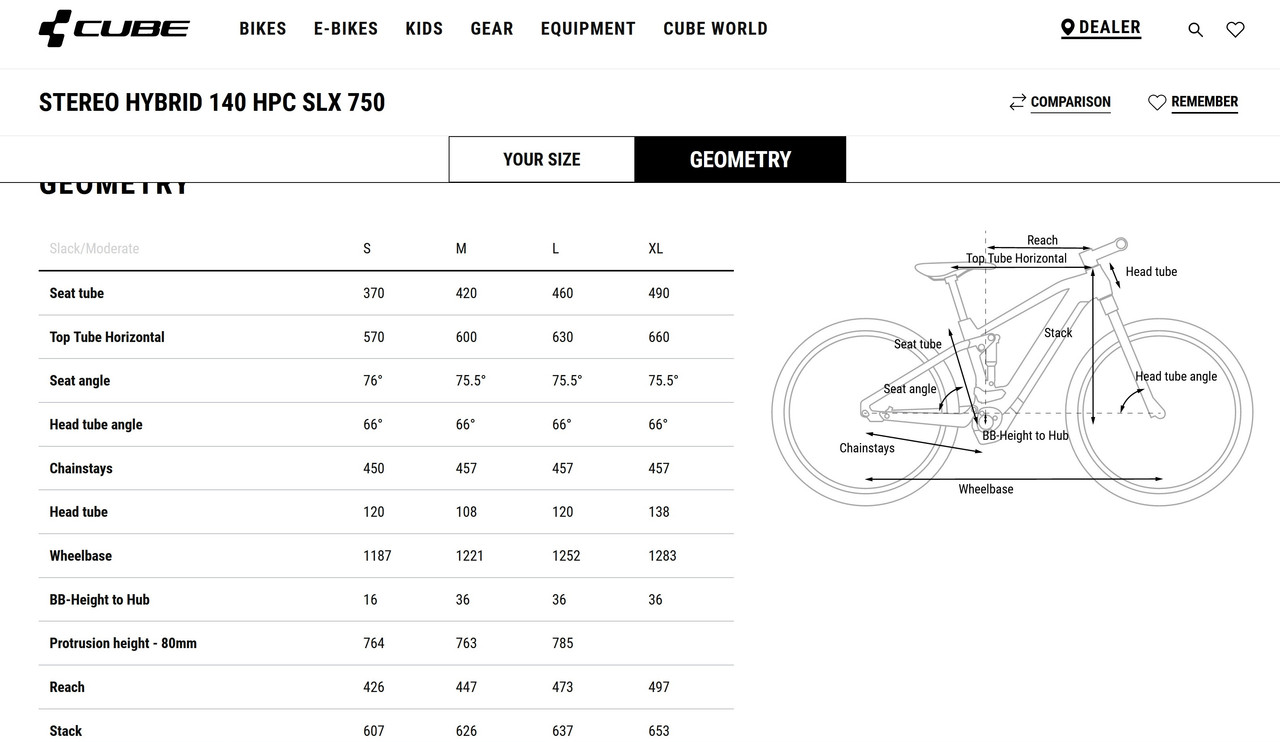
Task: Open the EQUIPMENT menu
Action: tap(588, 29)
